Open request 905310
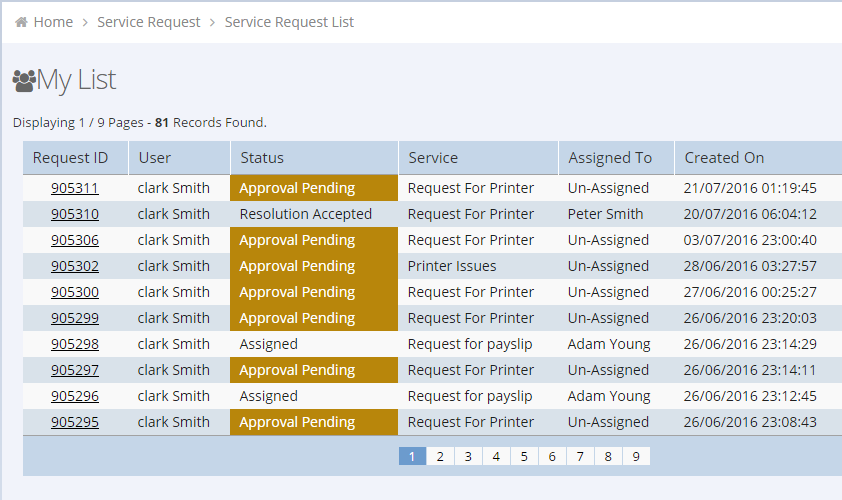This screenshot has height=500, width=842. click(75, 214)
